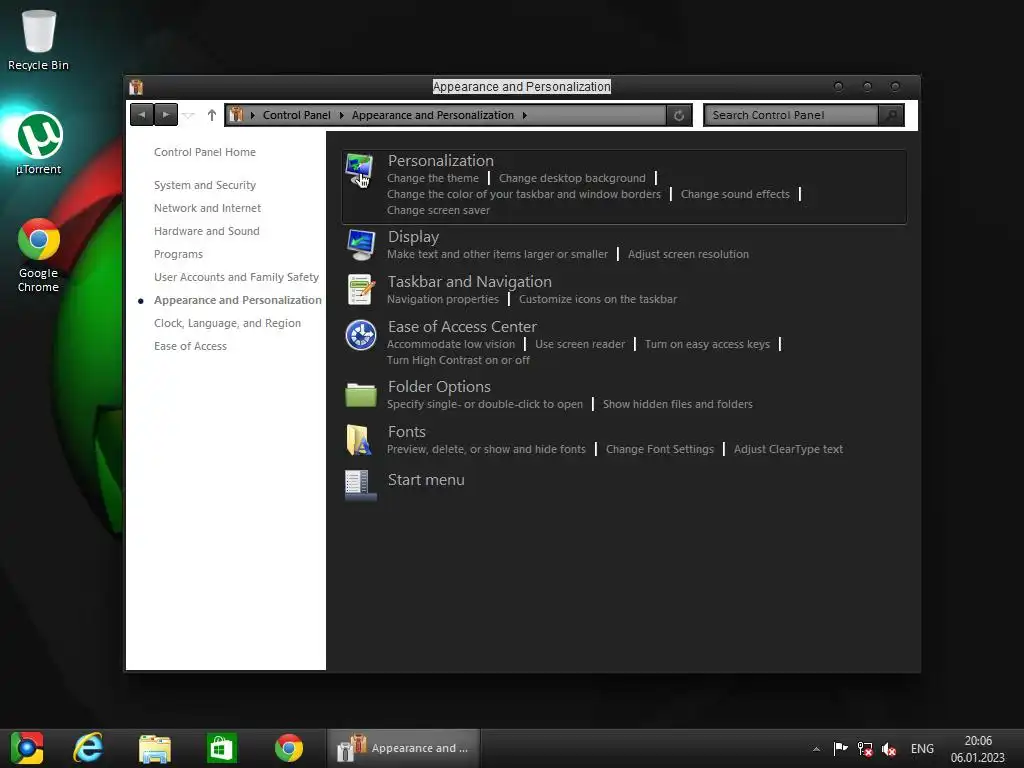1024x768 pixels.
Task: Open the Display monitor icon
Action: pos(360,245)
